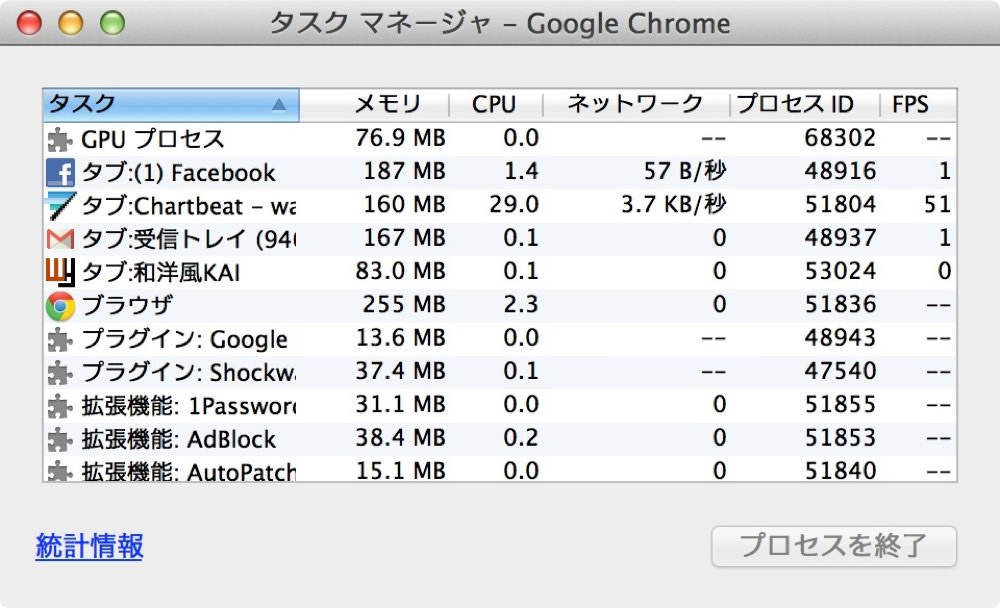Sort the table by ネットワーク column

pos(635,104)
